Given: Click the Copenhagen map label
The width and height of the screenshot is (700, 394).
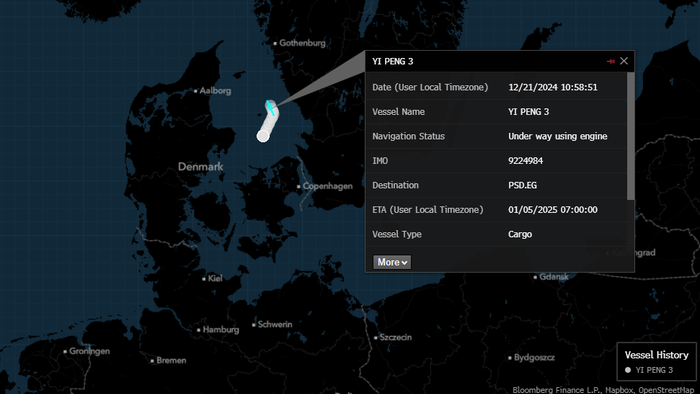Looking at the screenshot, I should point(327,186).
